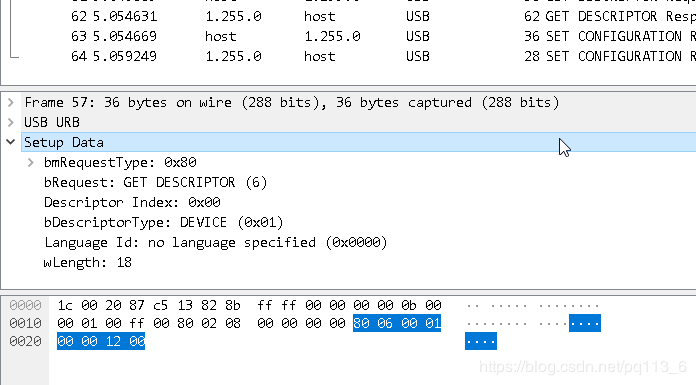Click highlighted ASCII dots on row 0020
Viewport: 696px width, 385px height.
click(481, 341)
